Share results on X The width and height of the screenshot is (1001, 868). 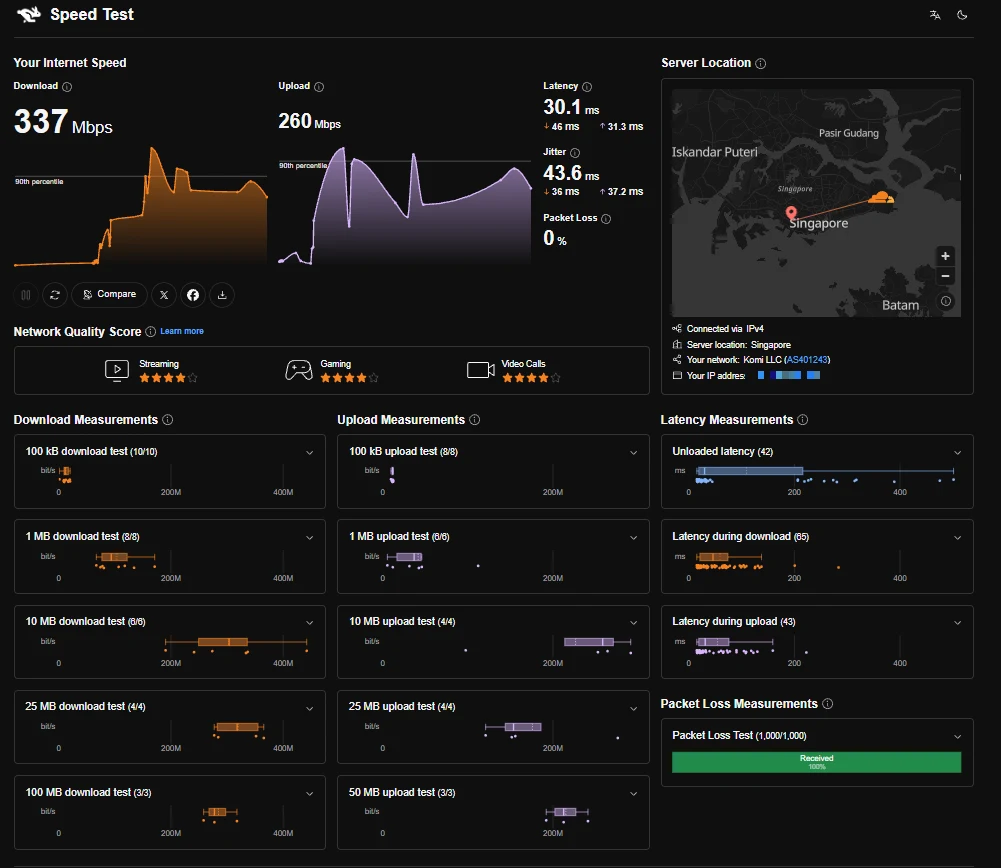pos(164,295)
